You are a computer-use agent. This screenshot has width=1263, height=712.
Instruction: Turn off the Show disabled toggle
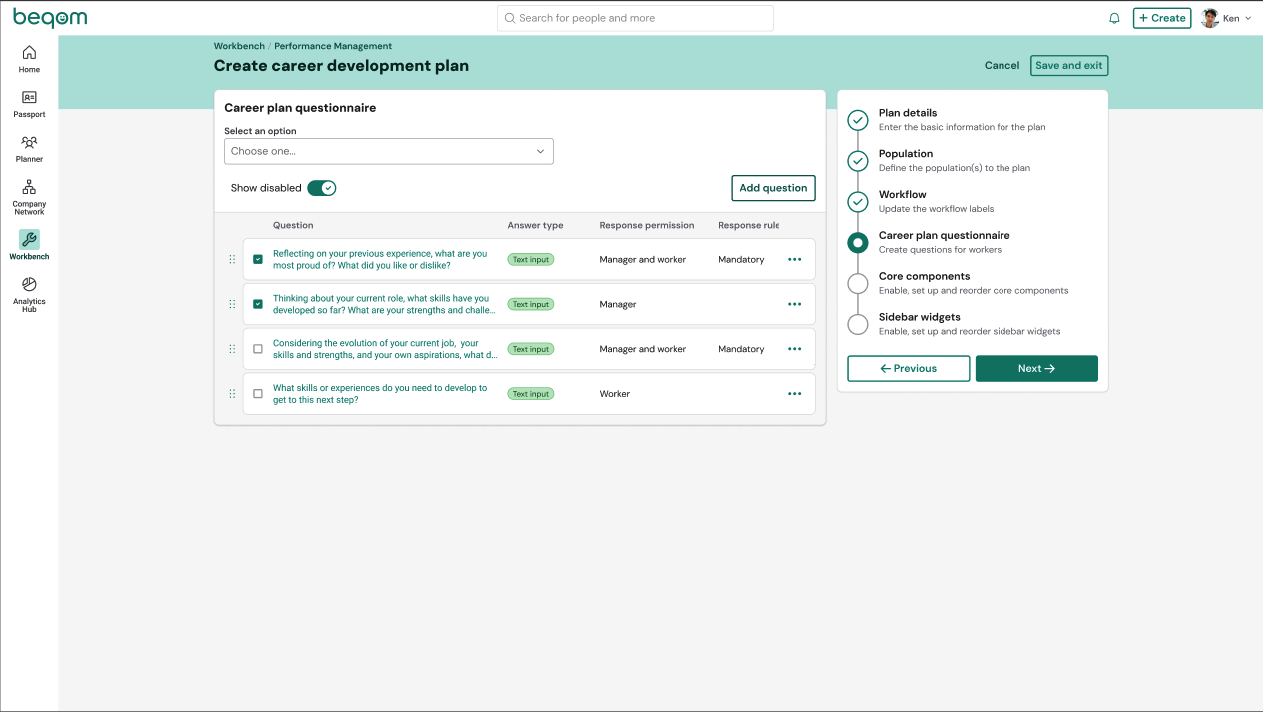(x=321, y=188)
